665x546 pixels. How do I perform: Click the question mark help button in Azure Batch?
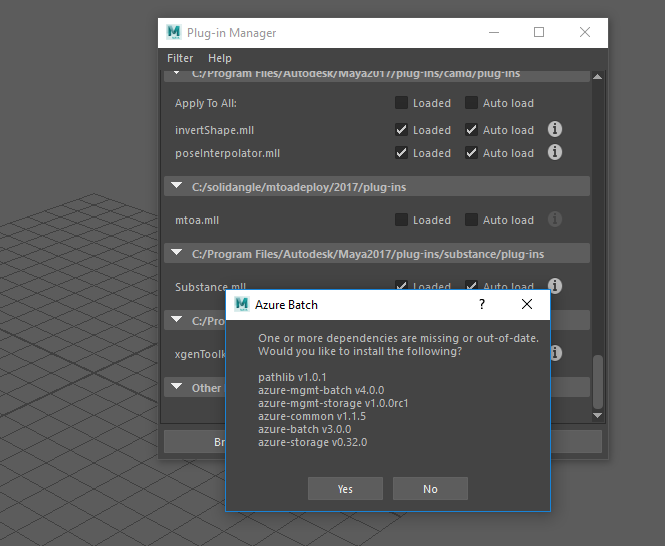point(482,304)
